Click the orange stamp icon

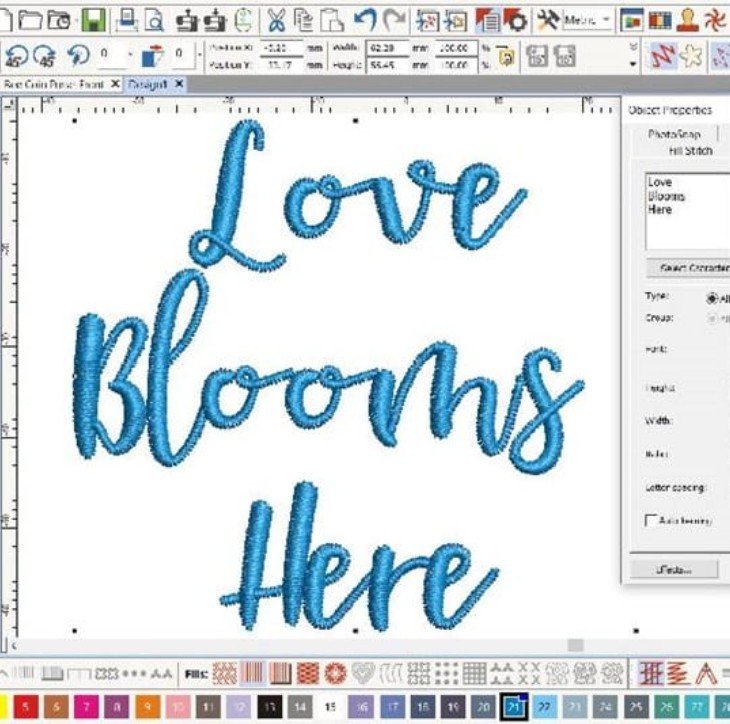pos(688,20)
